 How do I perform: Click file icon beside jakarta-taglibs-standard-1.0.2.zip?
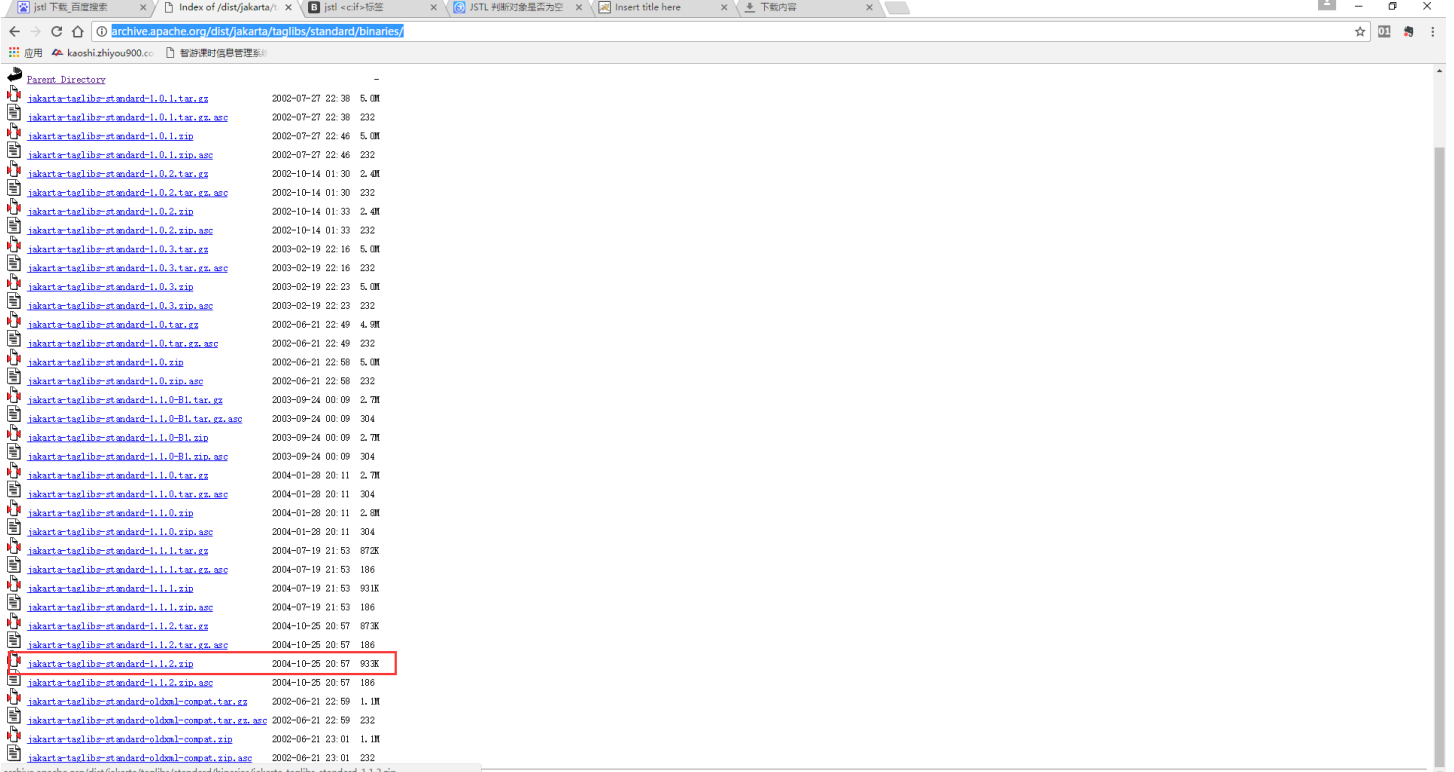14,207
